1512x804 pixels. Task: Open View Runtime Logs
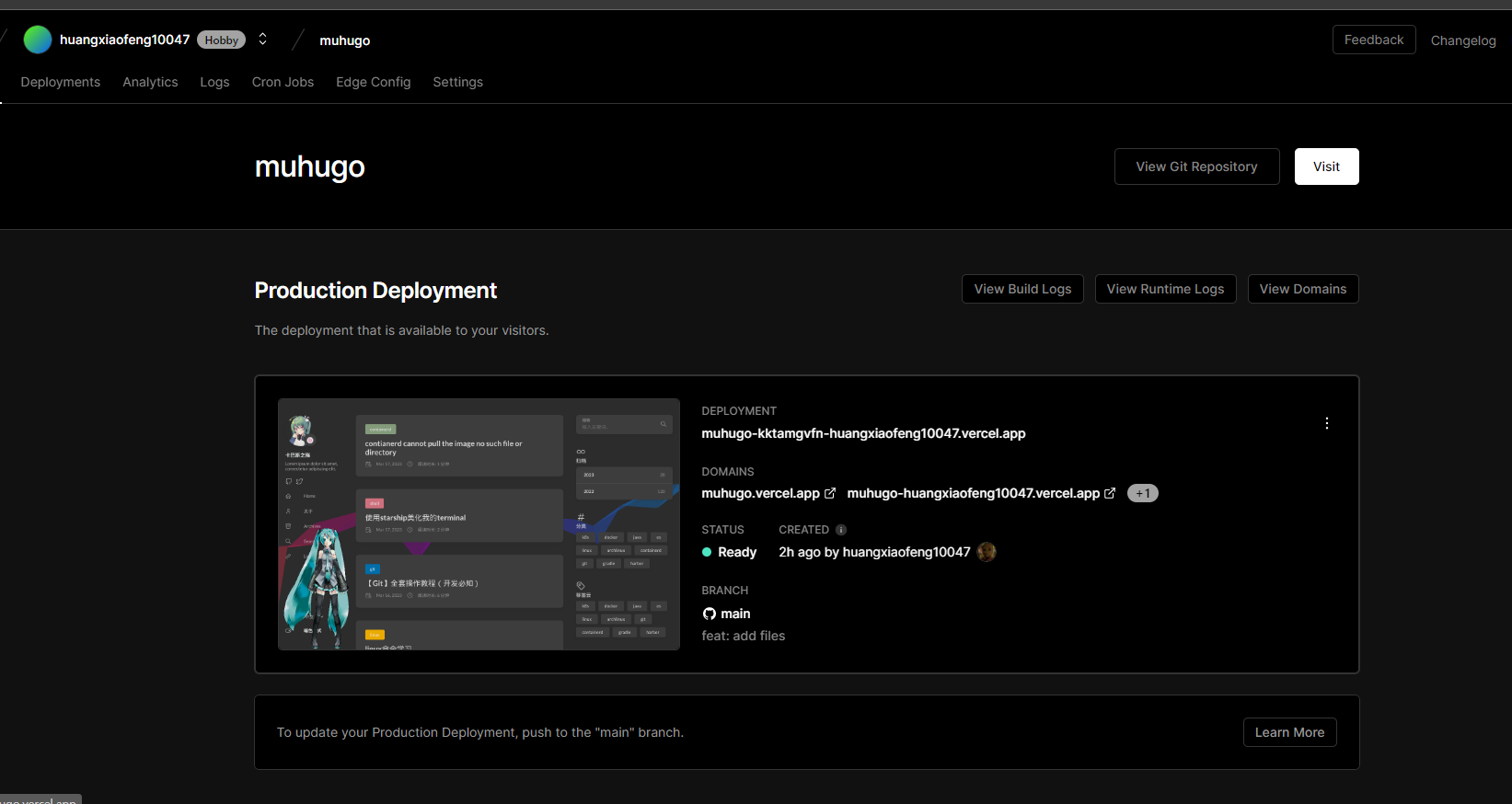pos(1165,289)
